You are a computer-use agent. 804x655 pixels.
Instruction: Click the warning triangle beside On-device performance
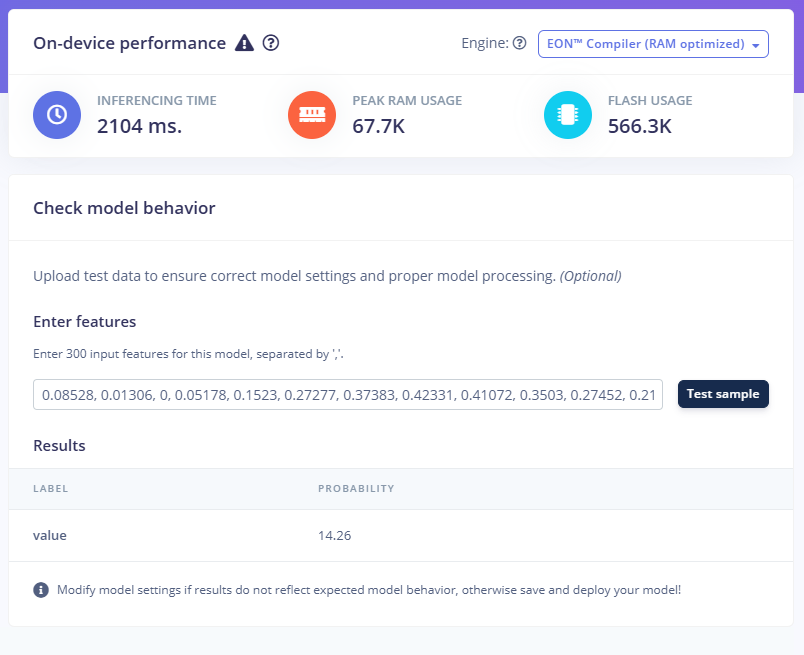[x=244, y=43]
